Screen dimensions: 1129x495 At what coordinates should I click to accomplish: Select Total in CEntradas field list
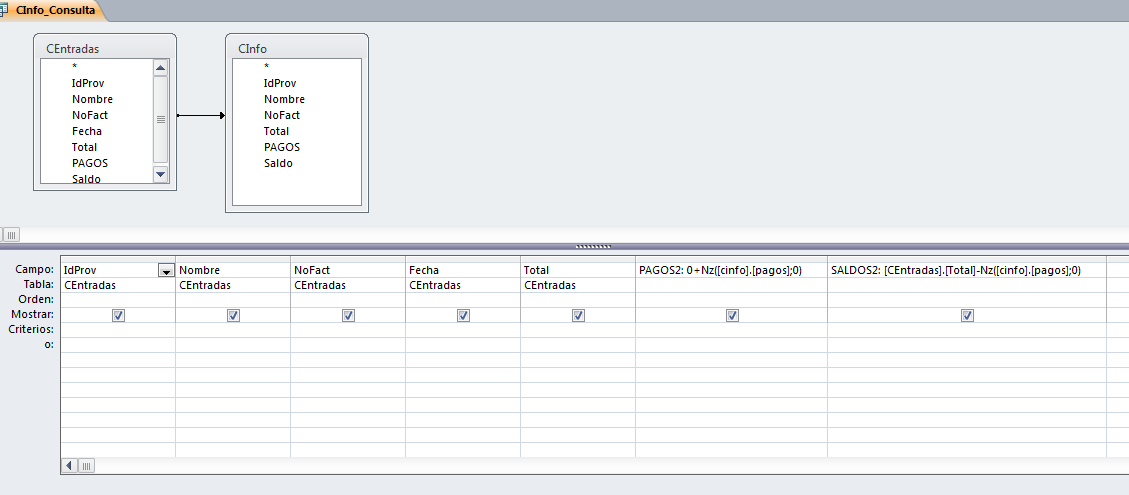84,147
